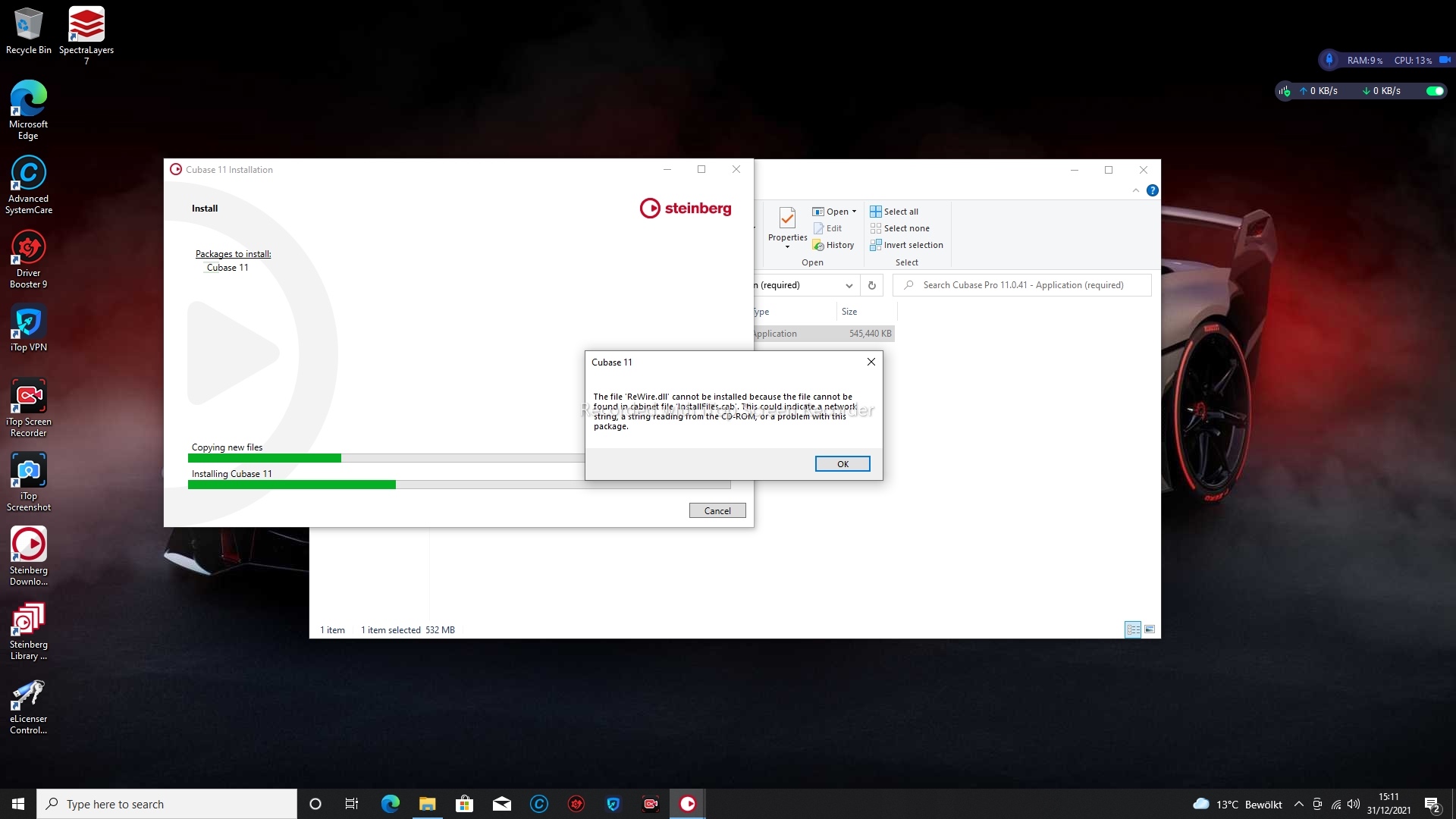Open File Explorer from the taskbar
The image size is (1456, 819).
[x=428, y=804]
